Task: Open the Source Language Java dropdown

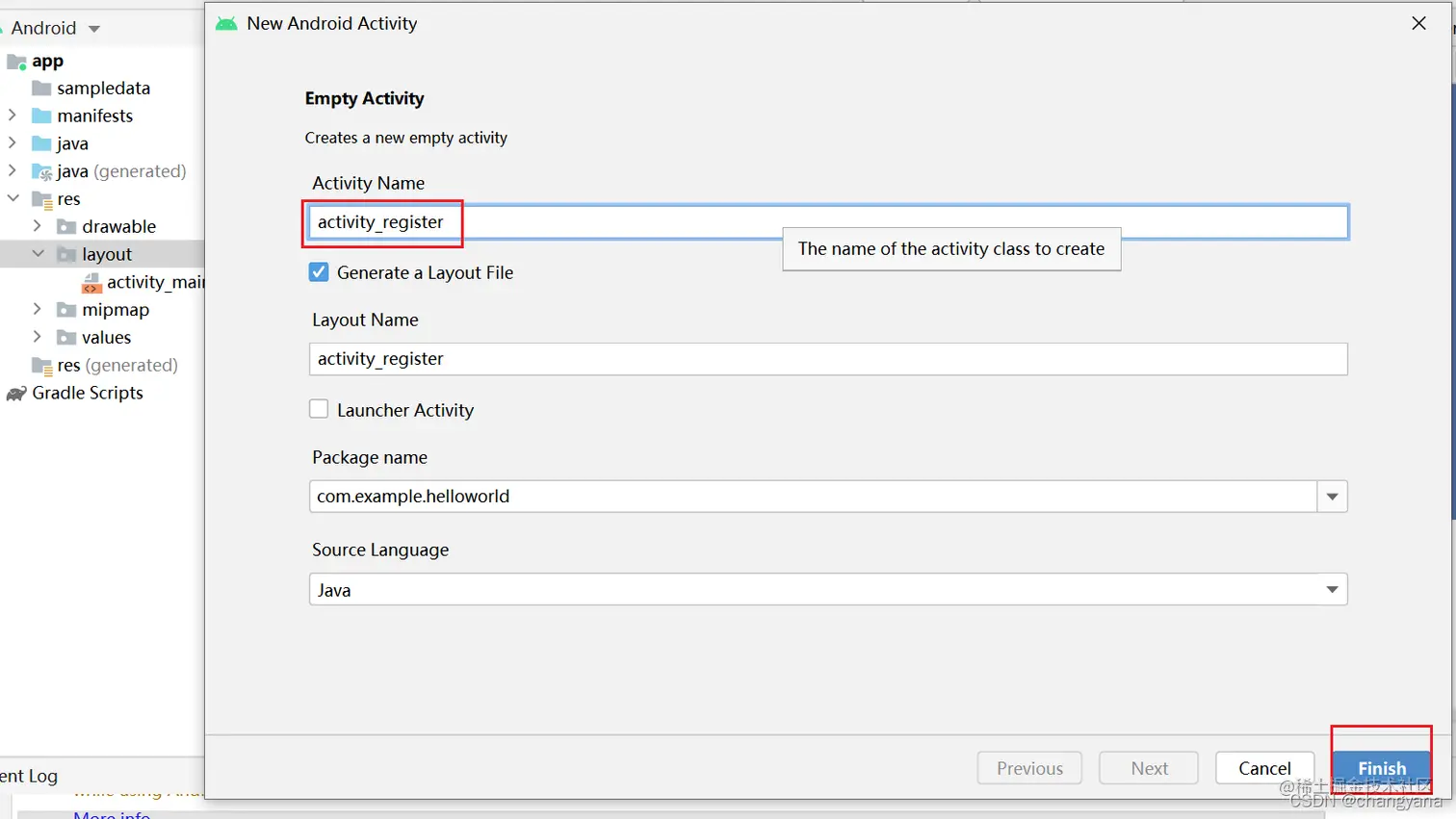Action: [828, 589]
